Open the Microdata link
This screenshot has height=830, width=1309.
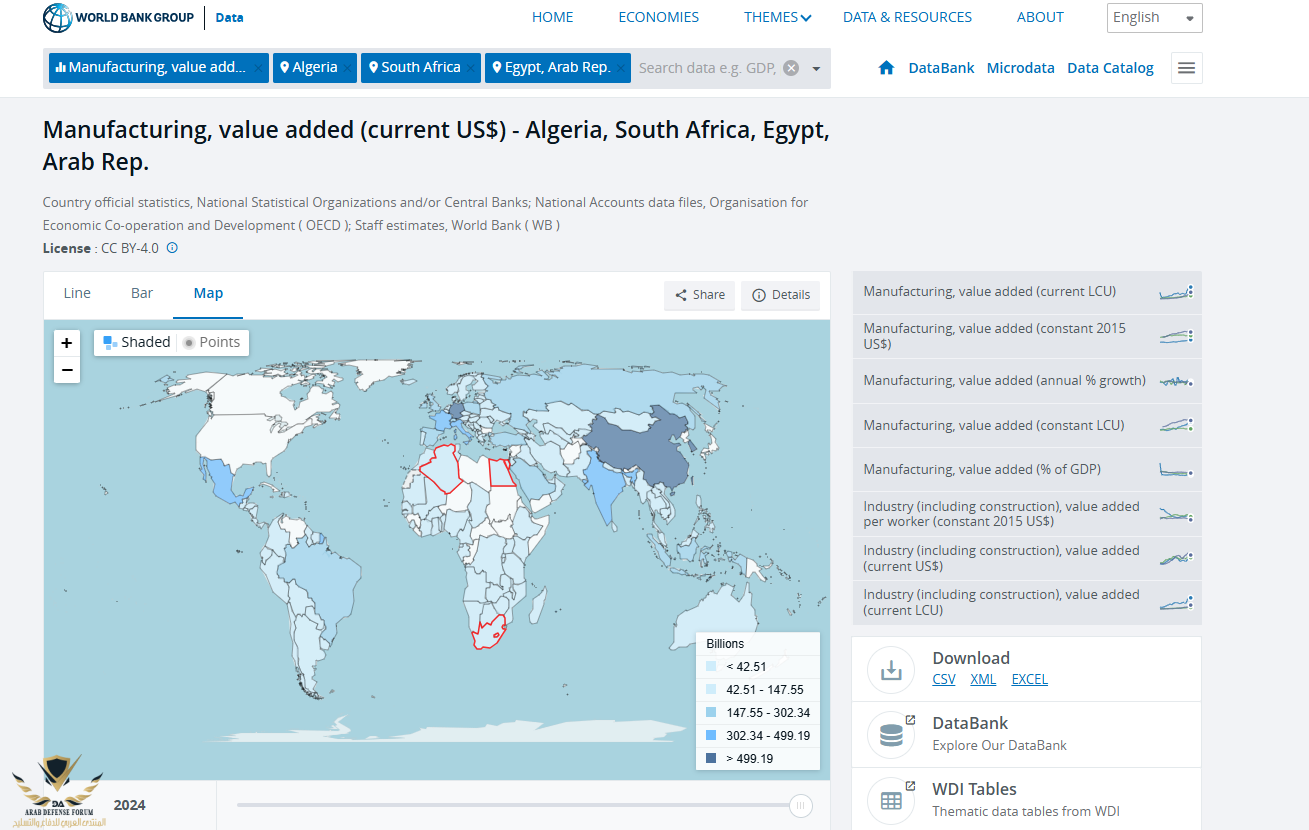tap(1021, 68)
